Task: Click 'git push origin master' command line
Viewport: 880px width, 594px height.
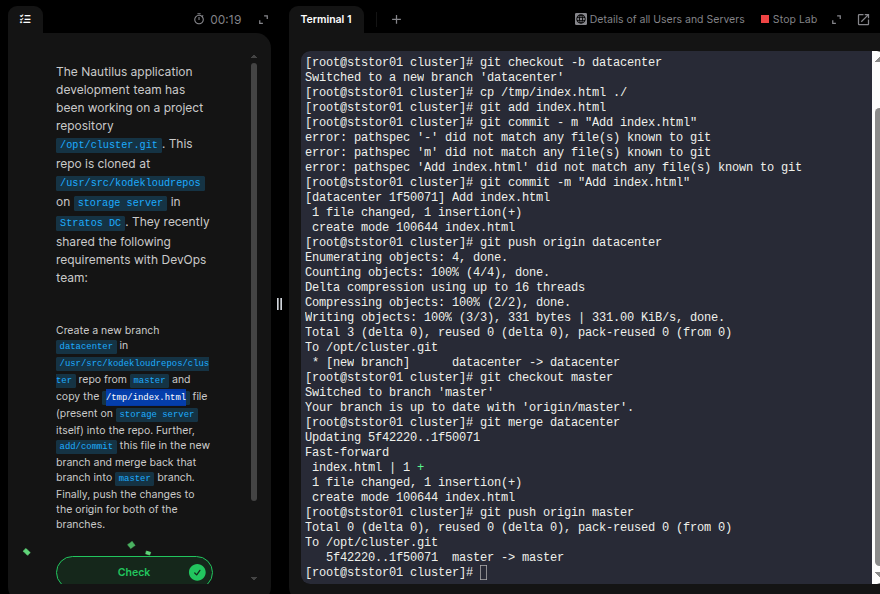Action: point(469,512)
